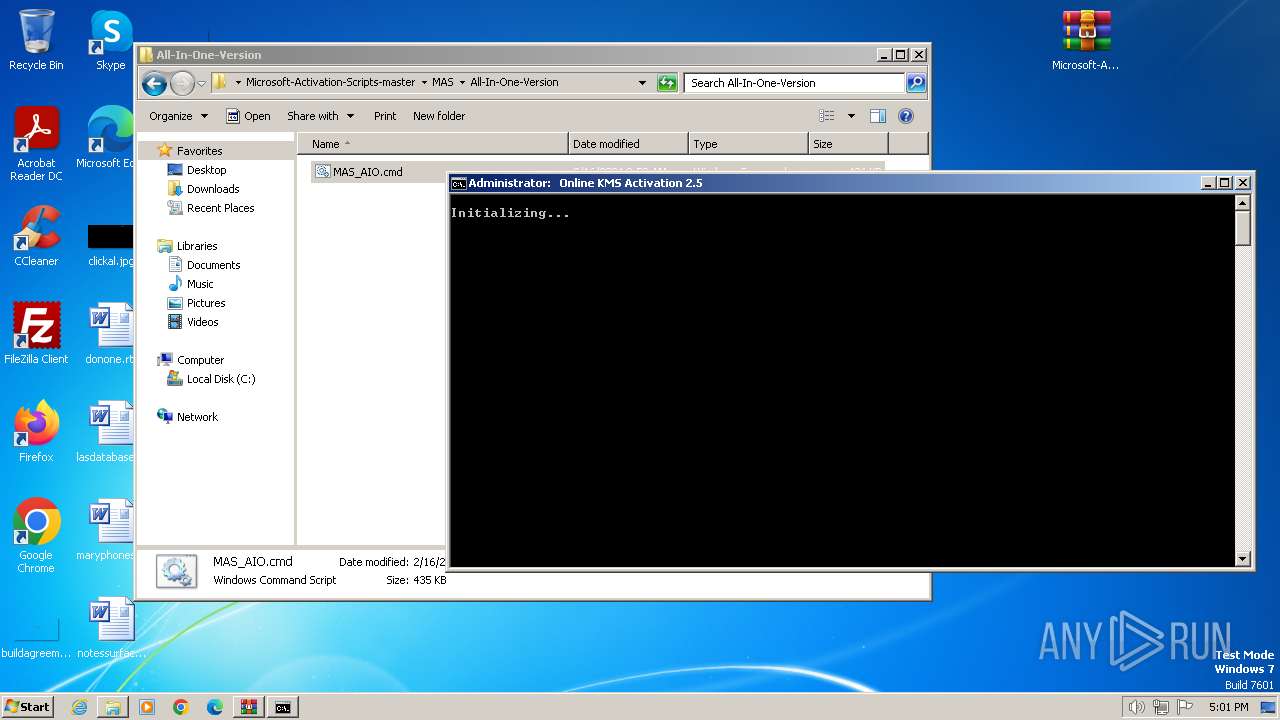Click the Explorer Forward navigation button

coord(182,83)
